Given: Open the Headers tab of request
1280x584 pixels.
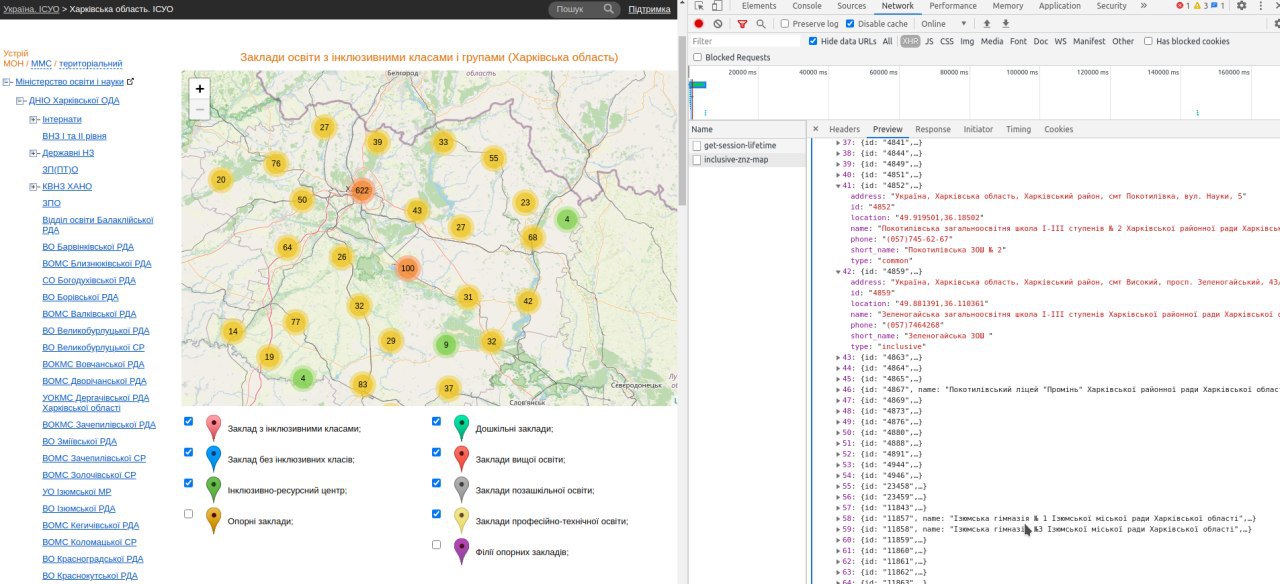Looking at the screenshot, I should [x=844, y=129].
